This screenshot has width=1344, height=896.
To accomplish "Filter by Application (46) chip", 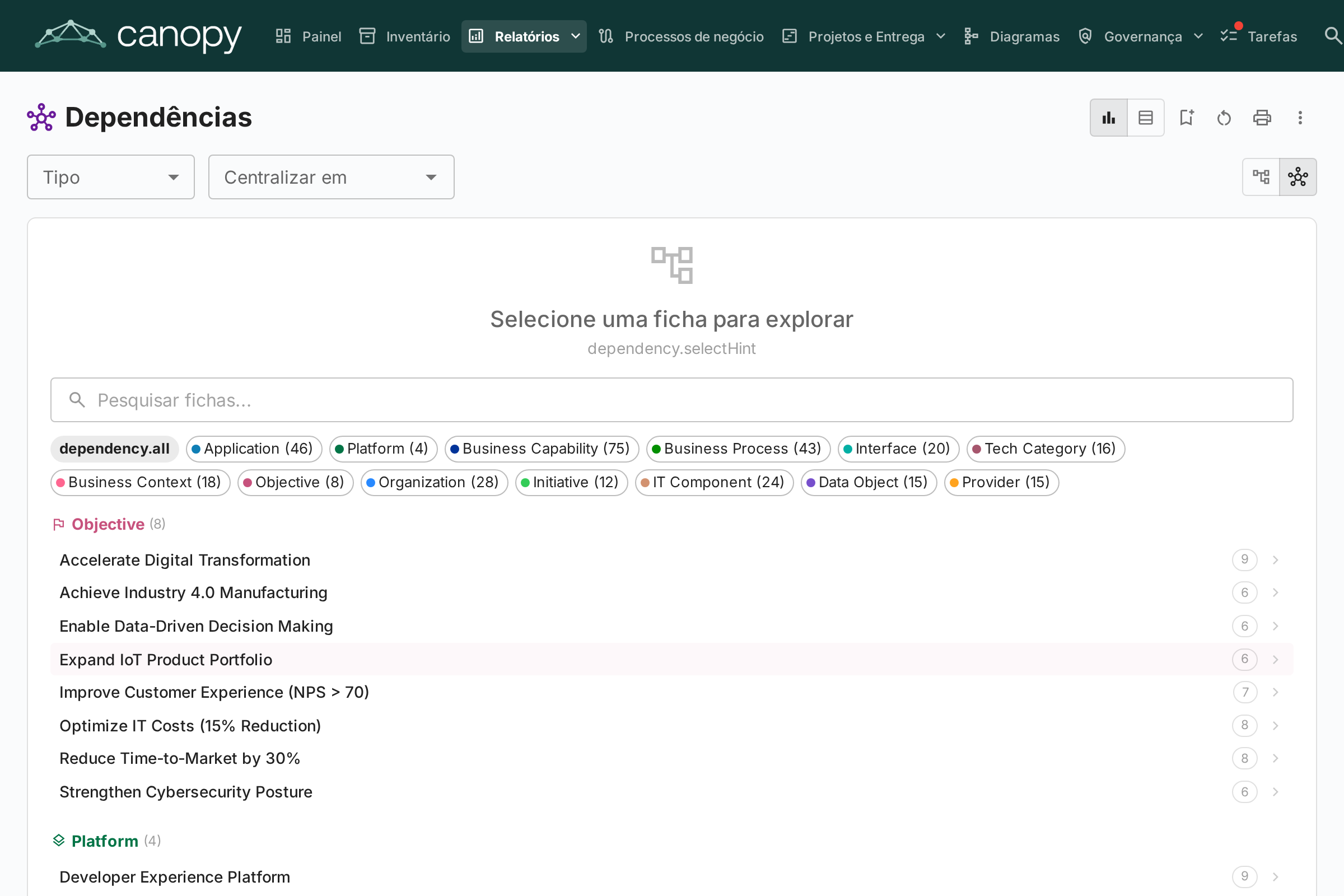I will pyautogui.click(x=254, y=449).
